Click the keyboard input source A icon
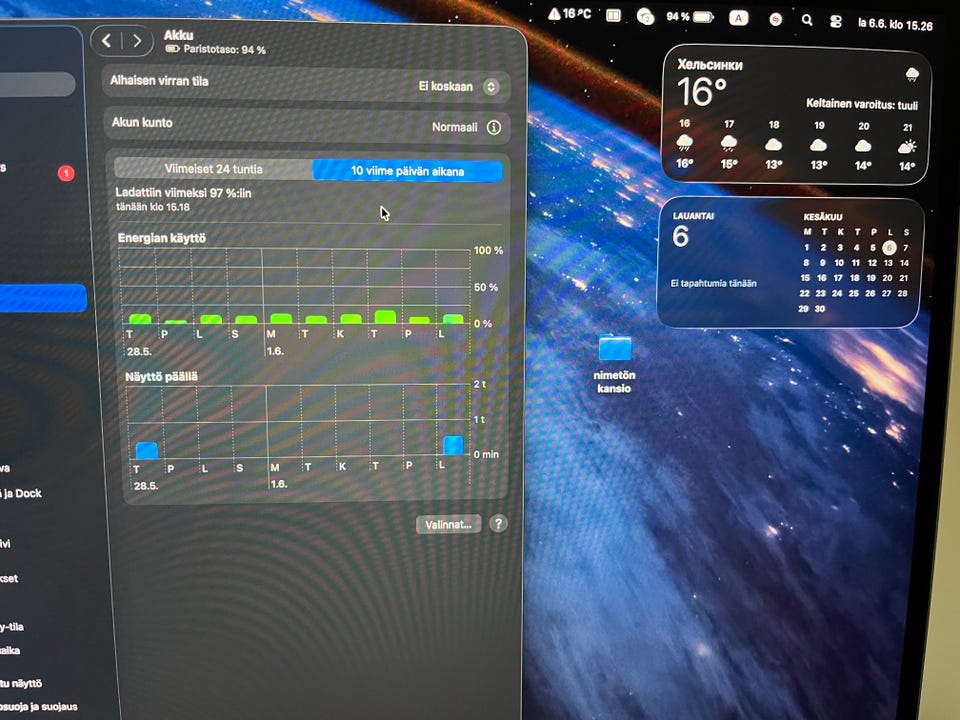The image size is (960, 720). click(738, 18)
